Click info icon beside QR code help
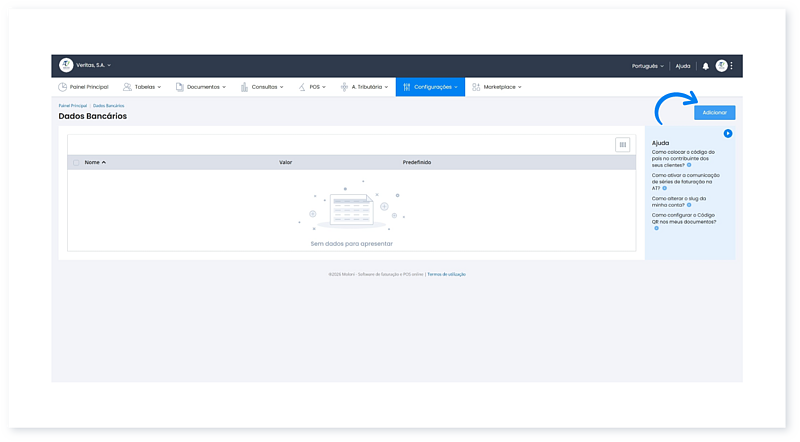 tap(657, 228)
